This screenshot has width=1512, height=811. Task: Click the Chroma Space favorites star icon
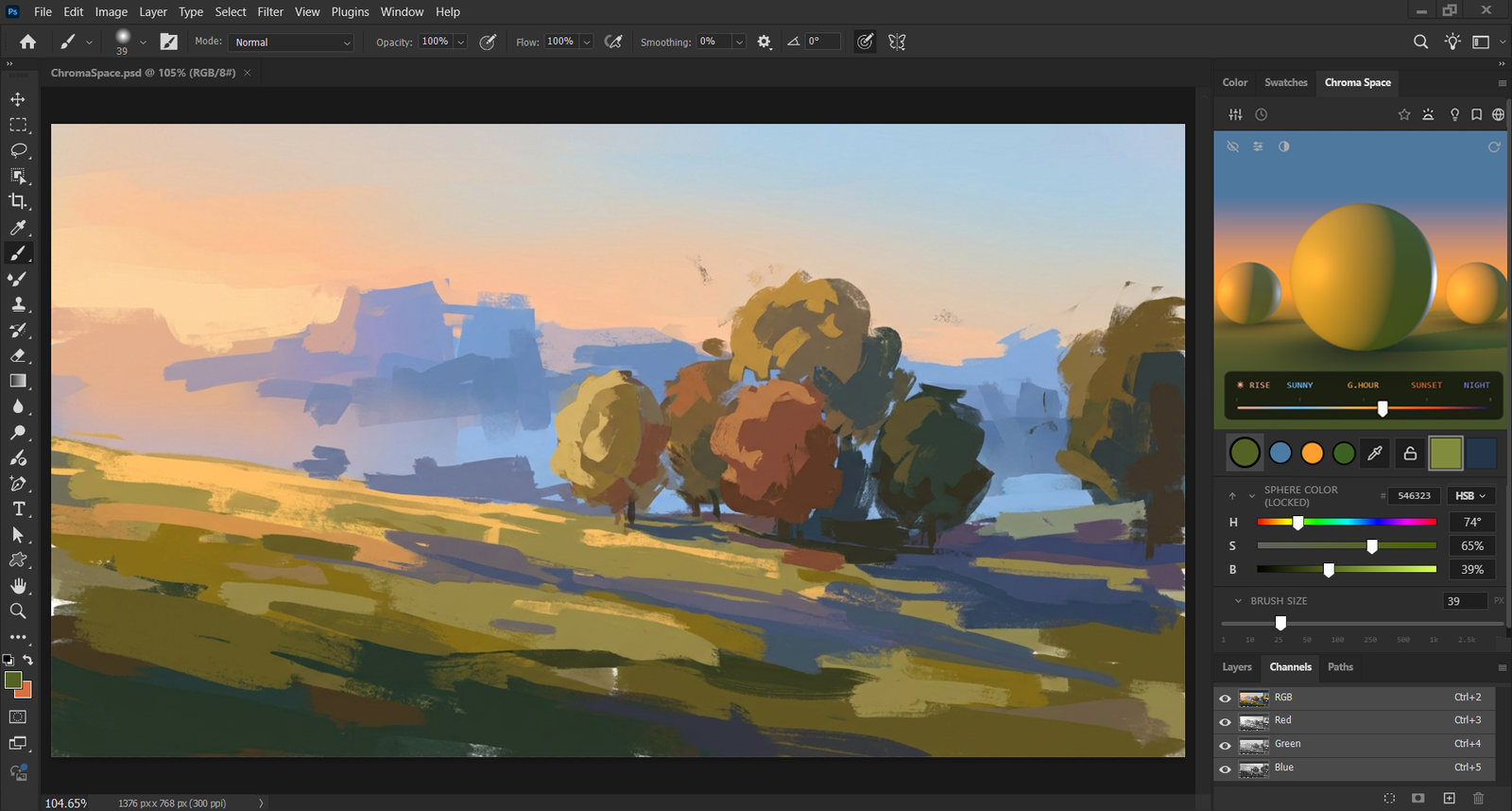click(1404, 114)
